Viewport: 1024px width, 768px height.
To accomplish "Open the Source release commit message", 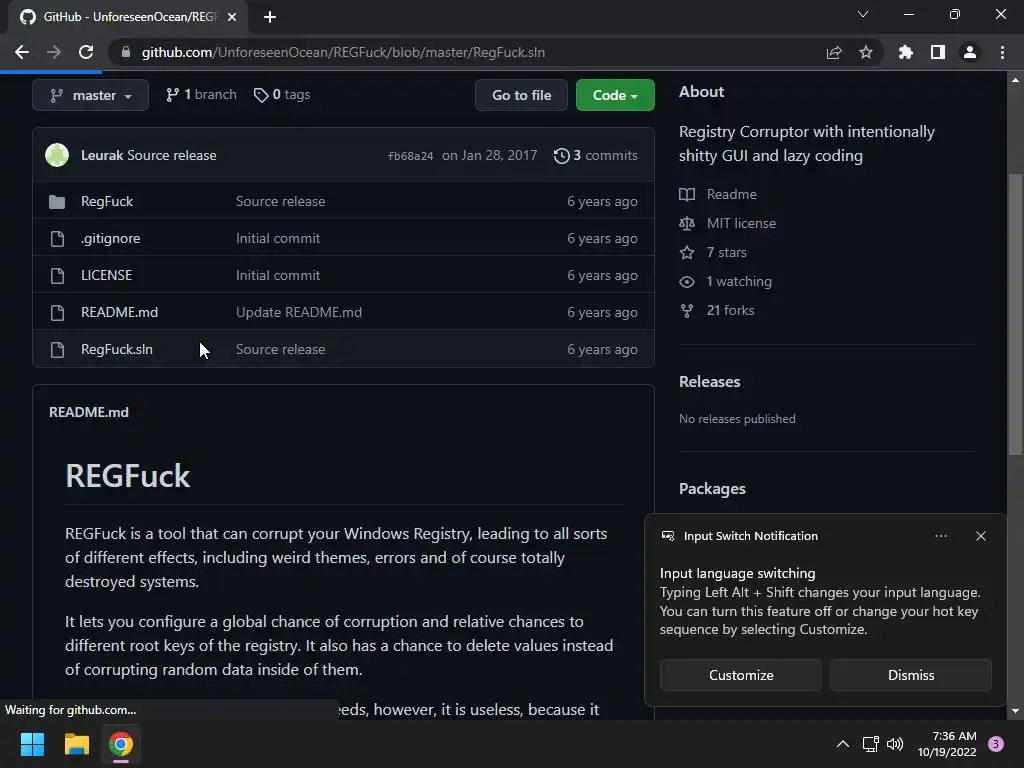I will coord(172,155).
